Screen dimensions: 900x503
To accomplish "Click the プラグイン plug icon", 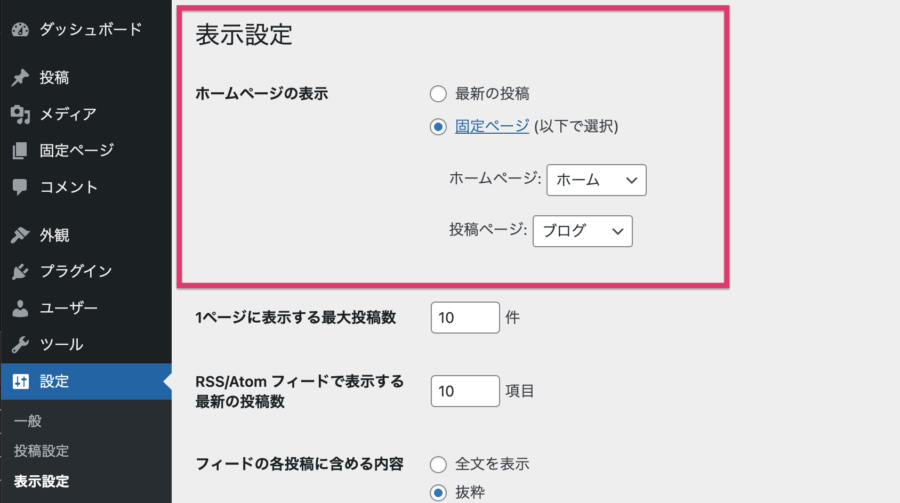I will point(20,272).
